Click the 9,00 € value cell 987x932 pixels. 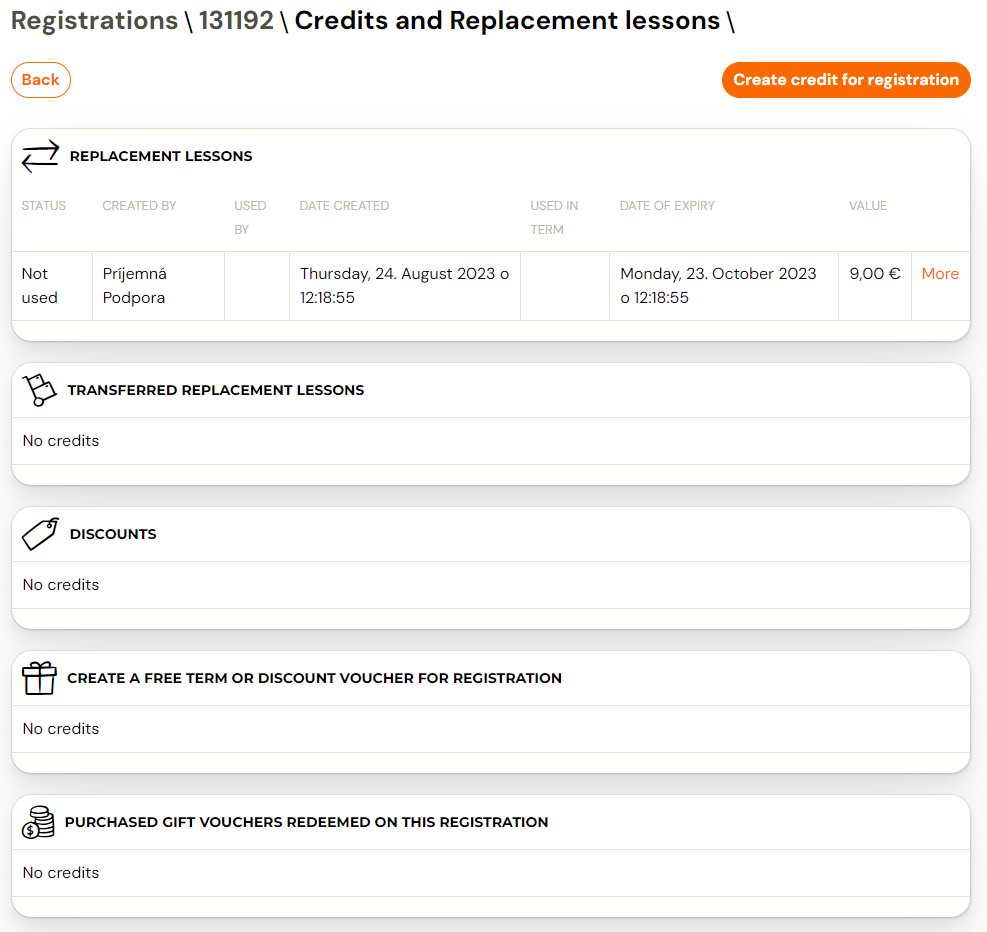[x=875, y=286]
